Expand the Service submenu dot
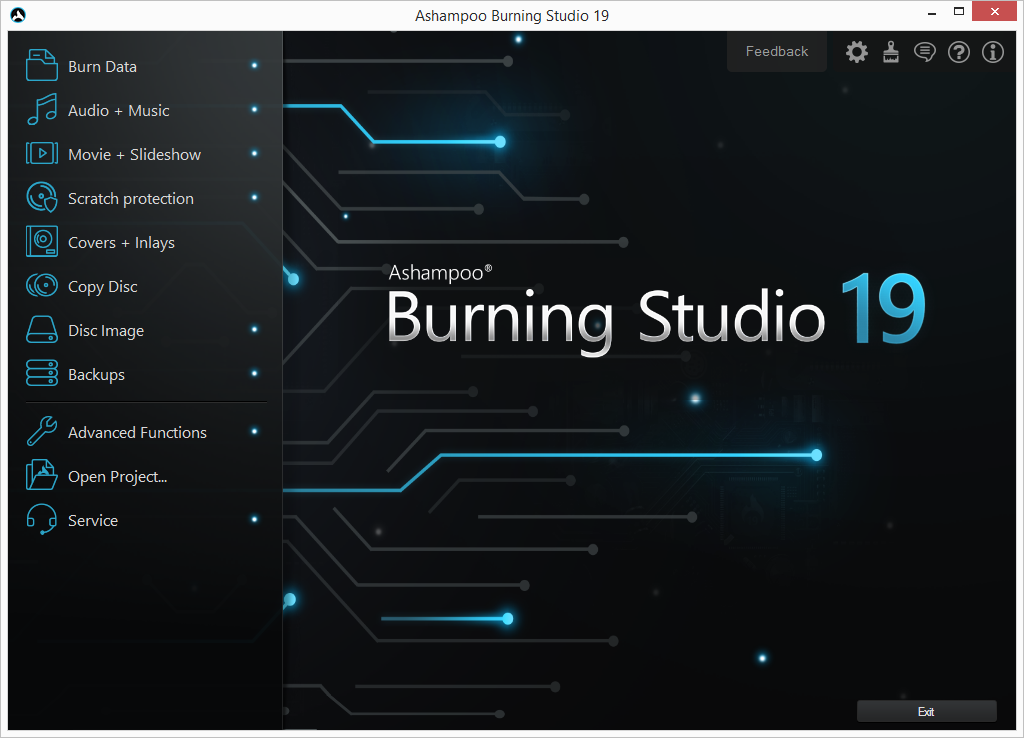The width and height of the screenshot is (1024, 738). coord(255,519)
